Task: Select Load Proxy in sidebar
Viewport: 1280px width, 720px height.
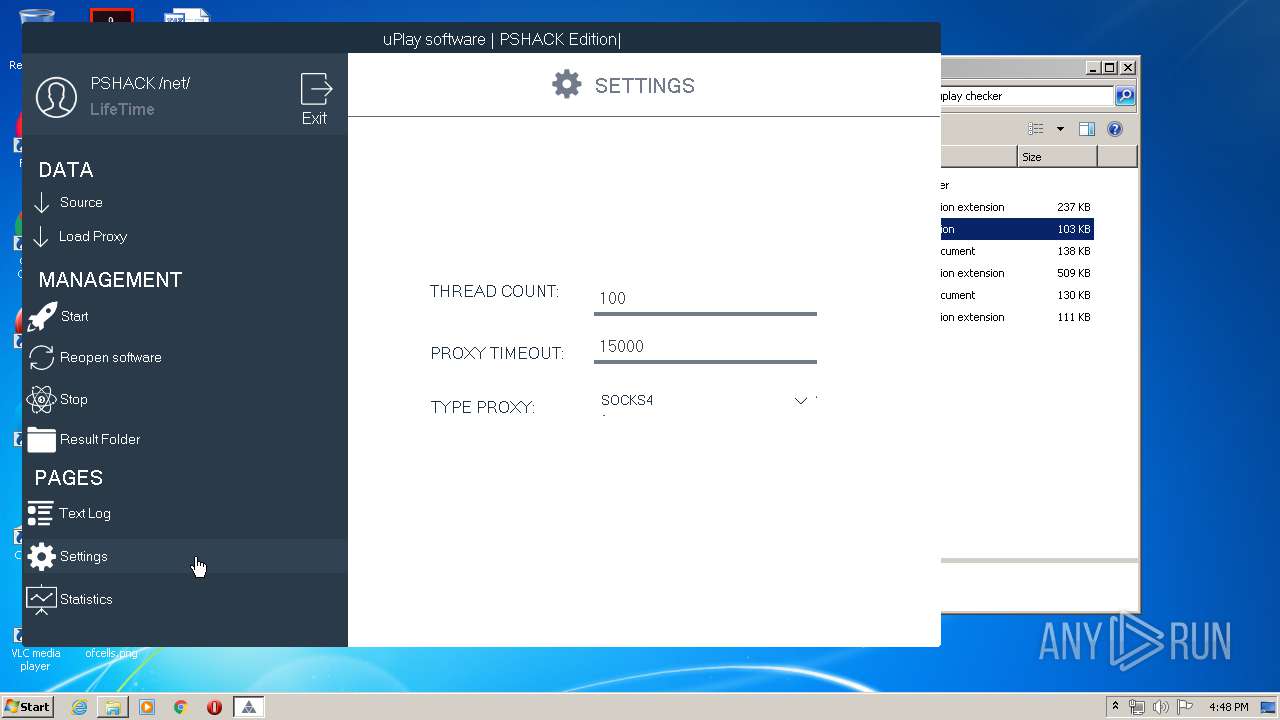Action: [x=93, y=237]
